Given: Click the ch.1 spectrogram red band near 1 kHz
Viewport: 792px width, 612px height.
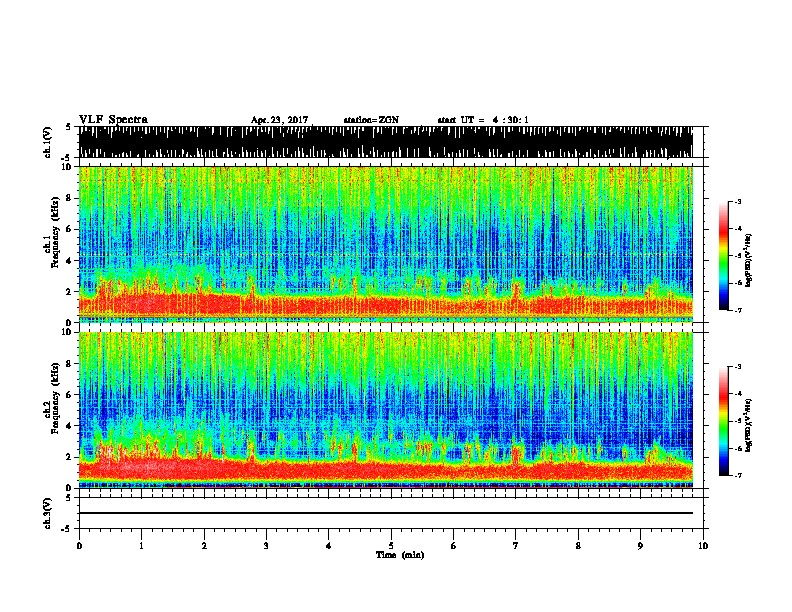Looking at the screenshot, I should pos(386,305).
